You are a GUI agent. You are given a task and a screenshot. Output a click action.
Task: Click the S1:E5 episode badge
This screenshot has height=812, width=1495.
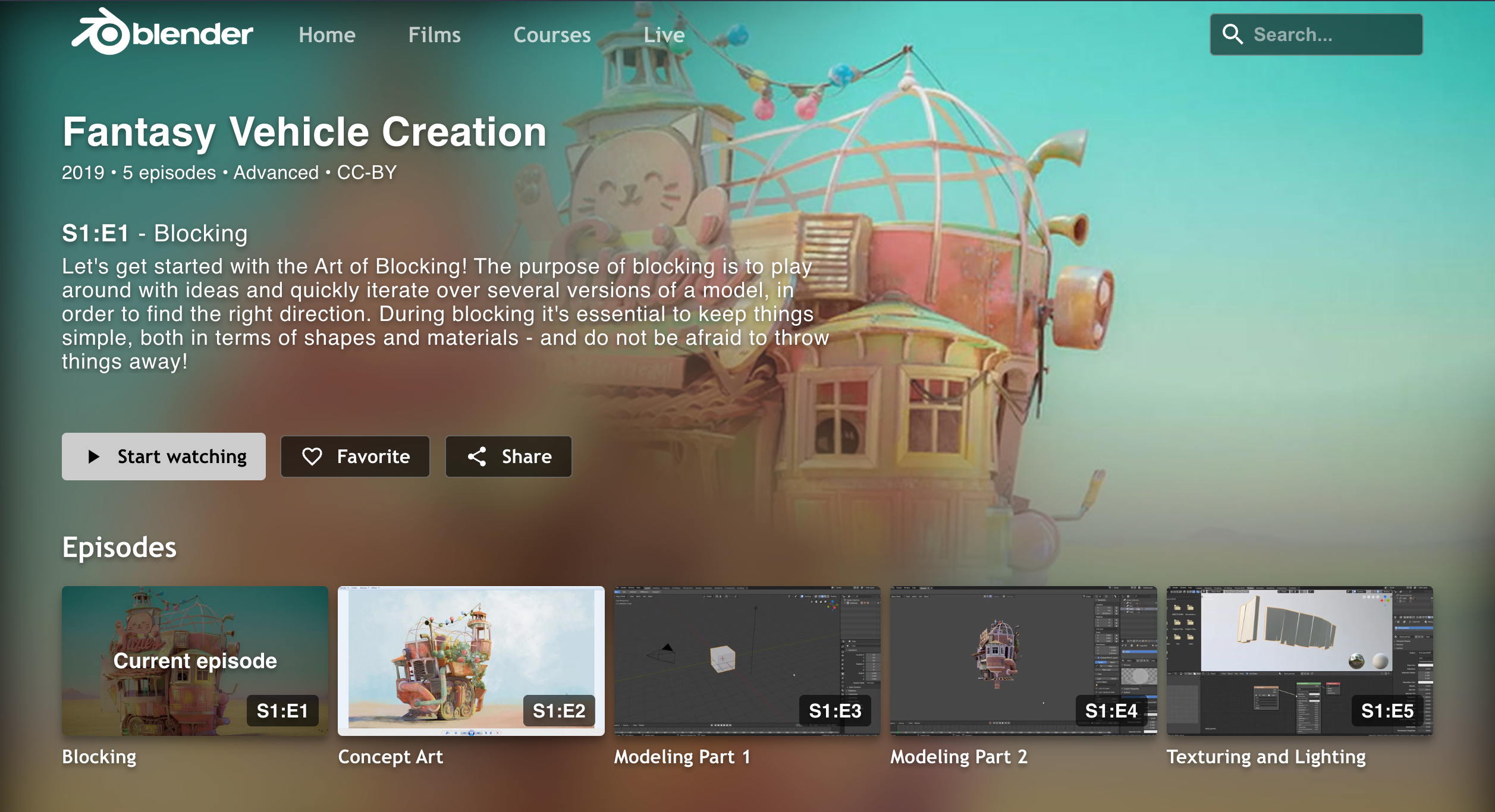(1387, 710)
